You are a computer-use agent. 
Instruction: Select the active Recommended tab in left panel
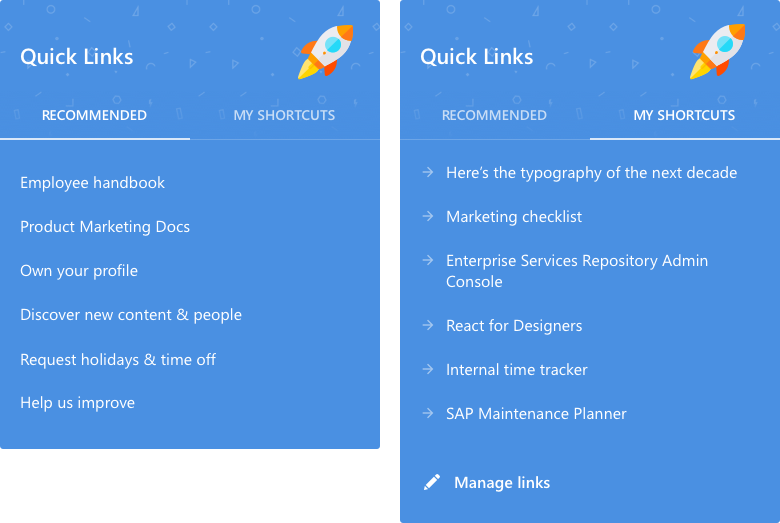94,115
